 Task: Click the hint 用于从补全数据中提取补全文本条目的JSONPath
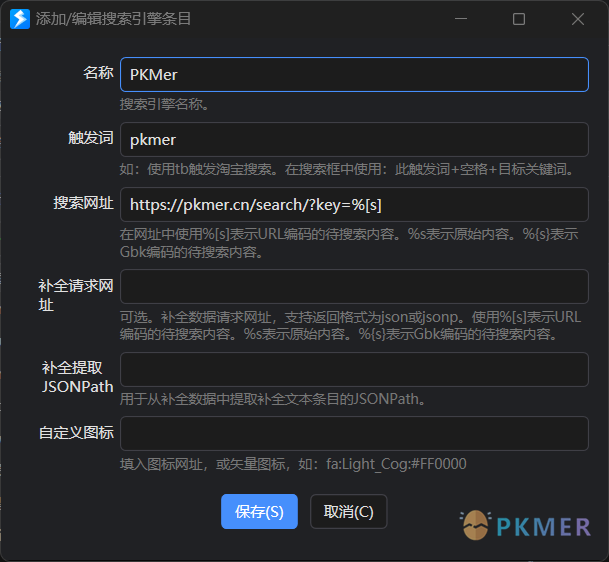(x=273, y=399)
